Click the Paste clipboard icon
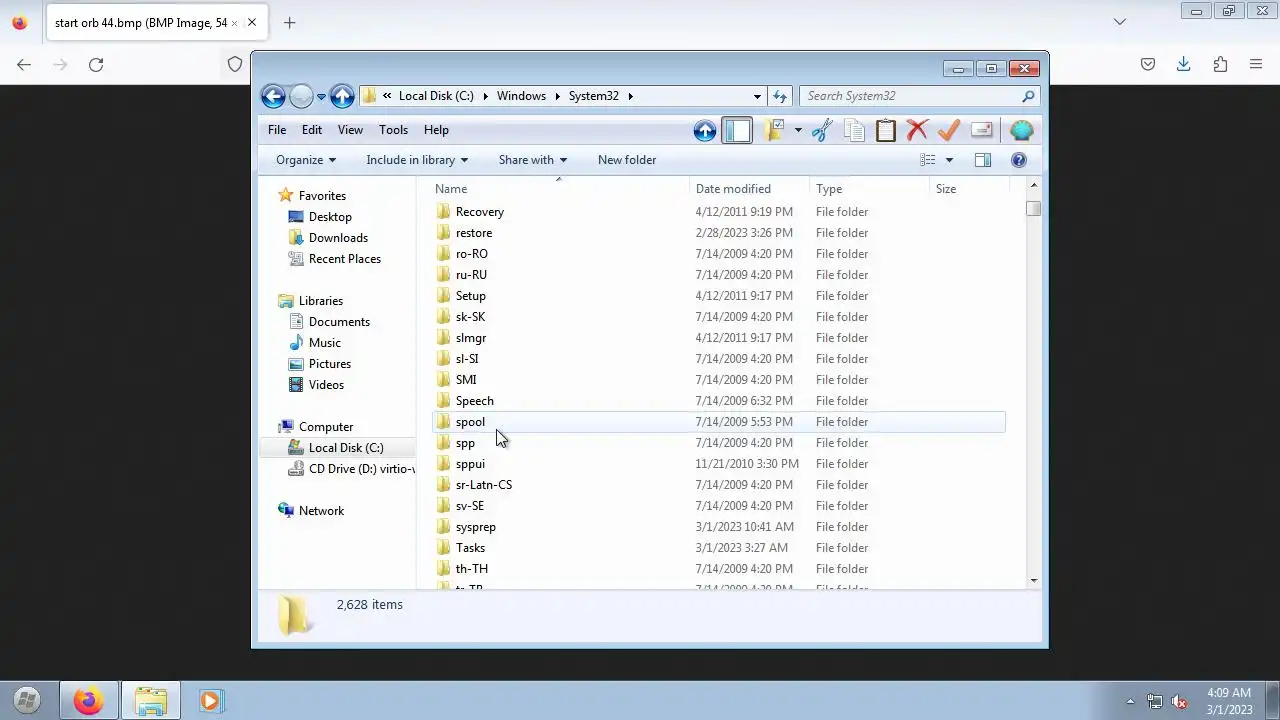Screen dimensions: 1280x720 click(x=886, y=130)
